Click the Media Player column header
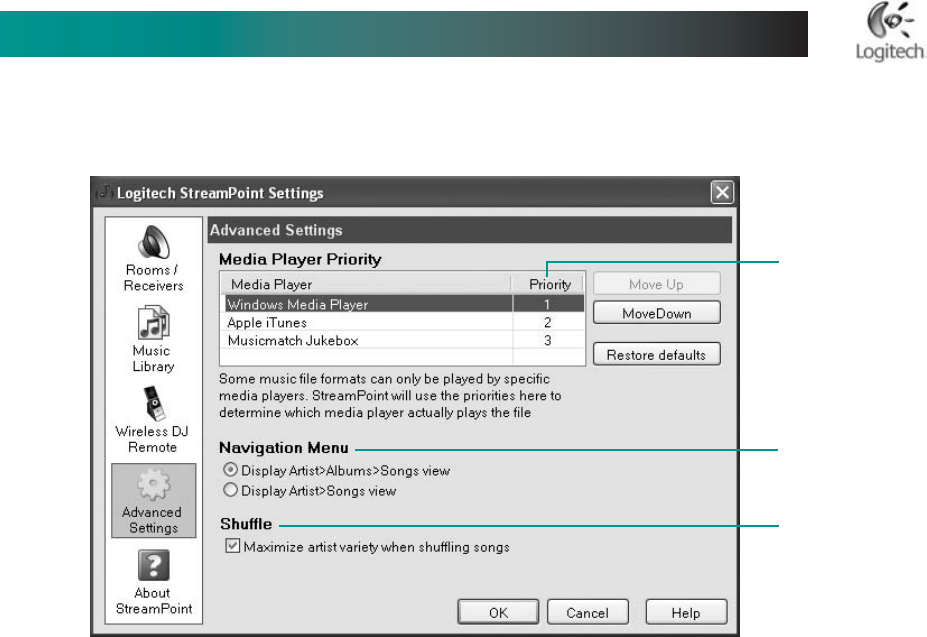 pyautogui.click(x=366, y=284)
